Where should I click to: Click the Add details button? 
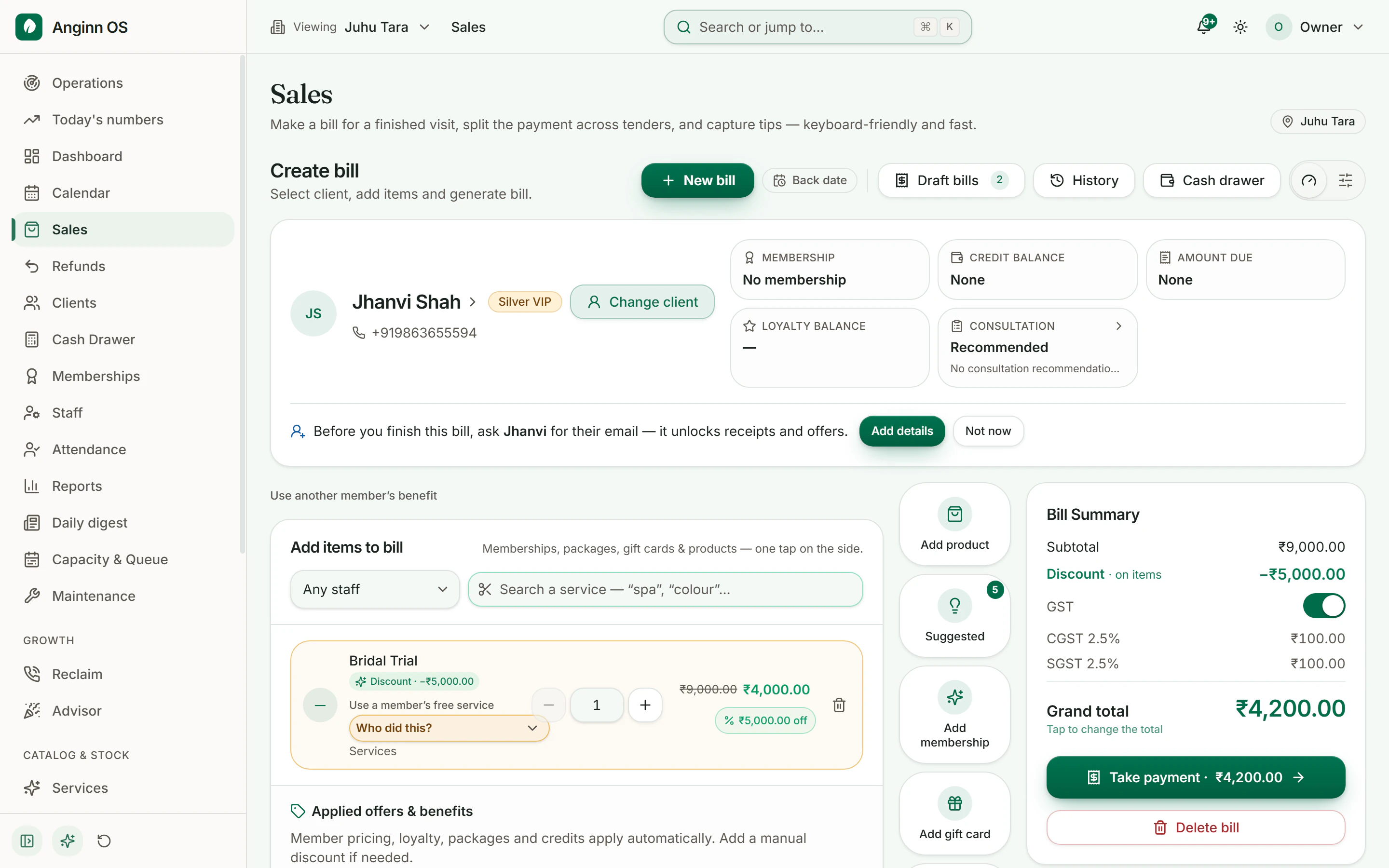click(902, 431)
